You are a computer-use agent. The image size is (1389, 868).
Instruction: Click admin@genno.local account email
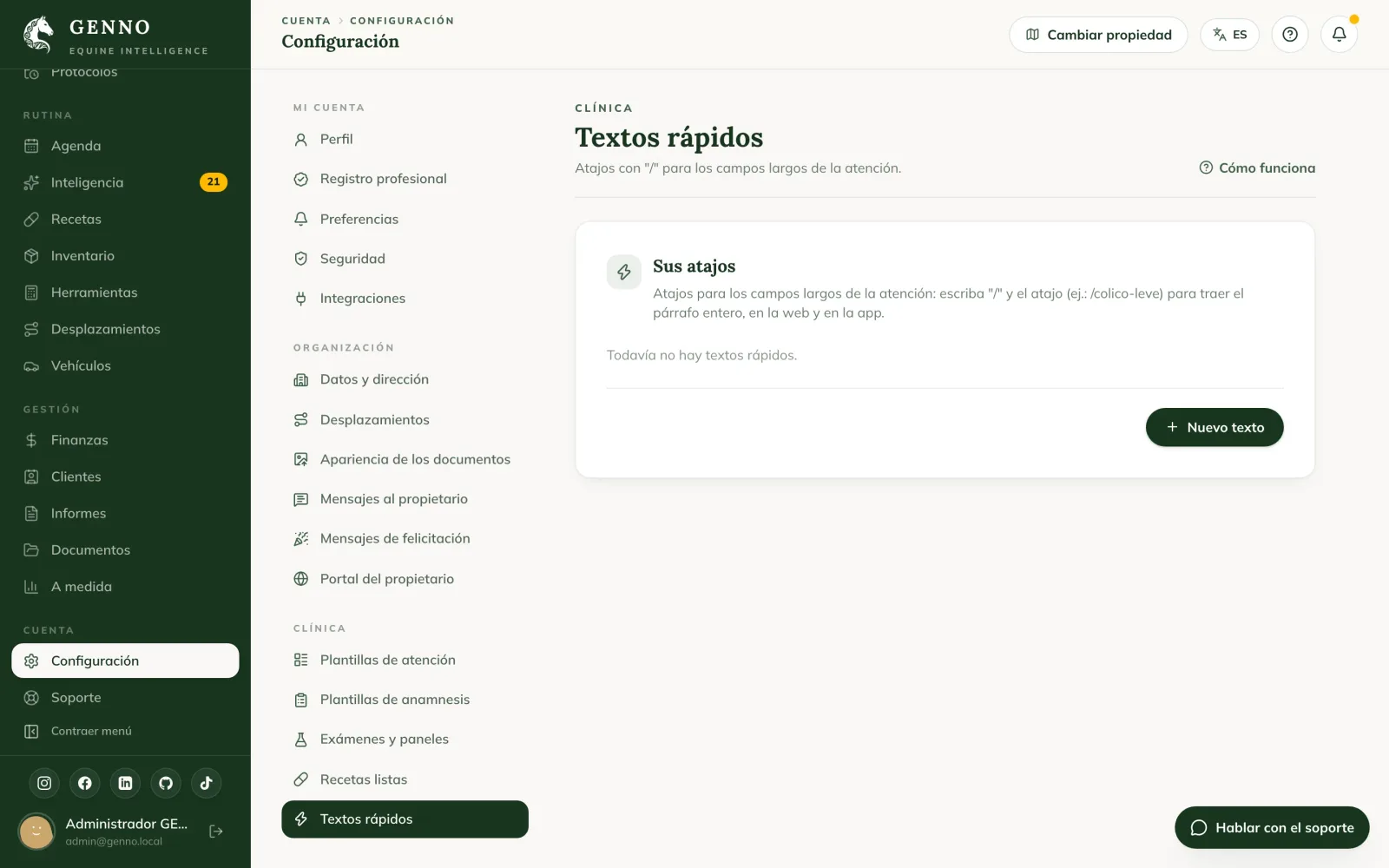(x=114, y=842)
